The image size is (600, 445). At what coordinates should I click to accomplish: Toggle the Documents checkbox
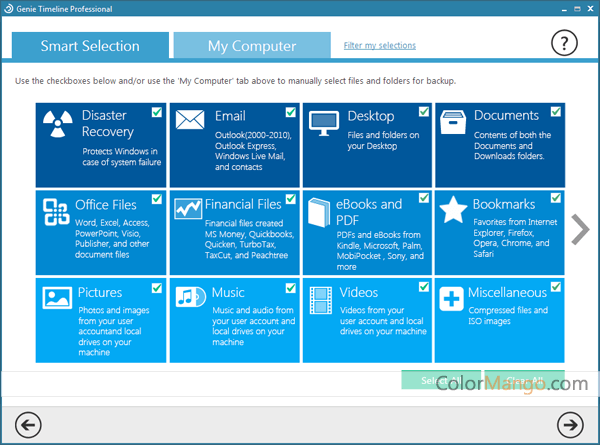[556, 111]
